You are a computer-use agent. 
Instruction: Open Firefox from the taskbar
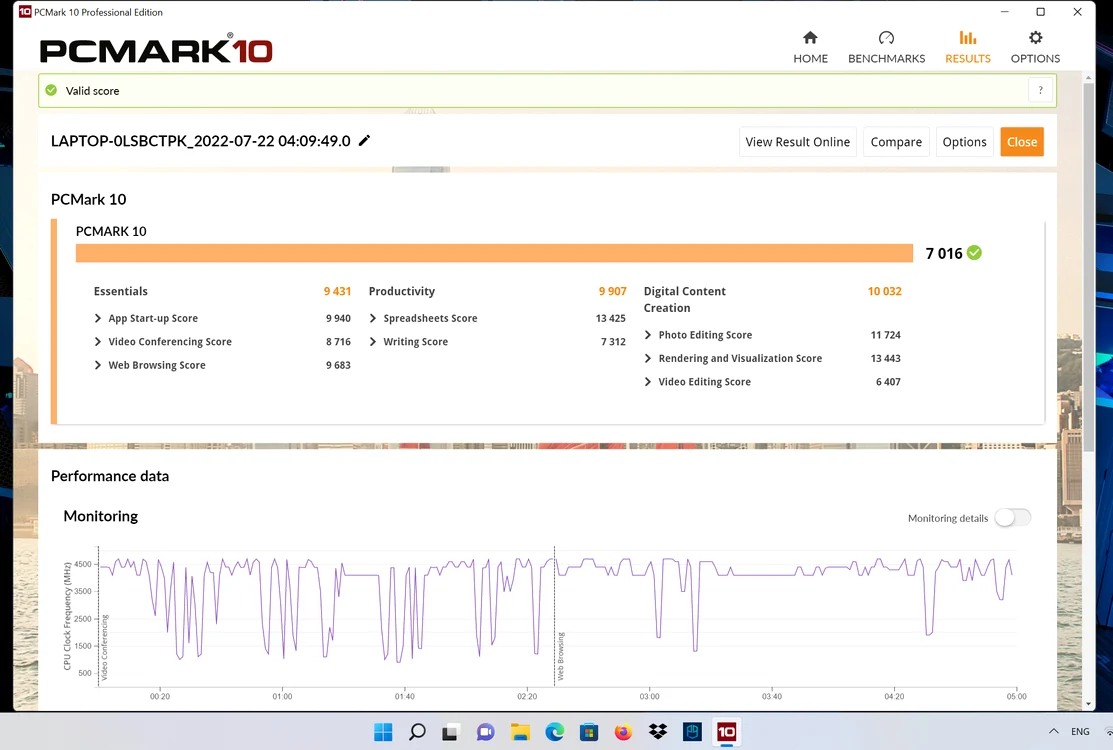[623, 732]
